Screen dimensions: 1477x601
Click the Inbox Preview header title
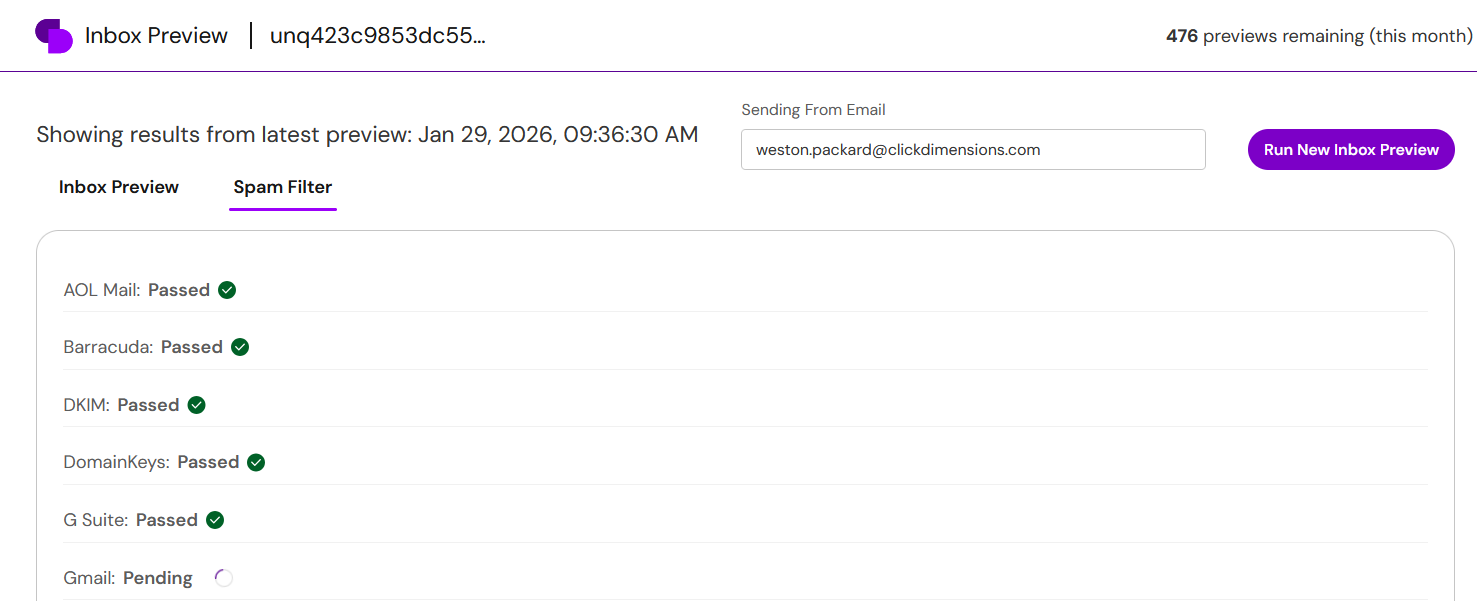click(156, 36)
